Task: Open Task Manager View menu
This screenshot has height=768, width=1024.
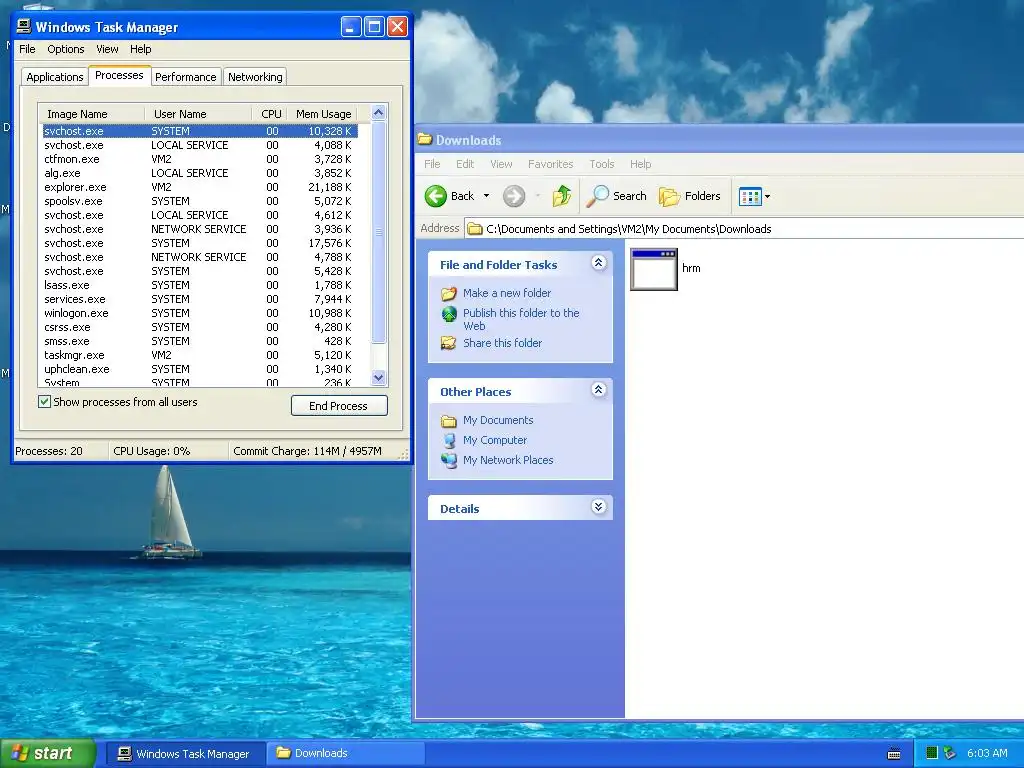Action: click(107, 49)
